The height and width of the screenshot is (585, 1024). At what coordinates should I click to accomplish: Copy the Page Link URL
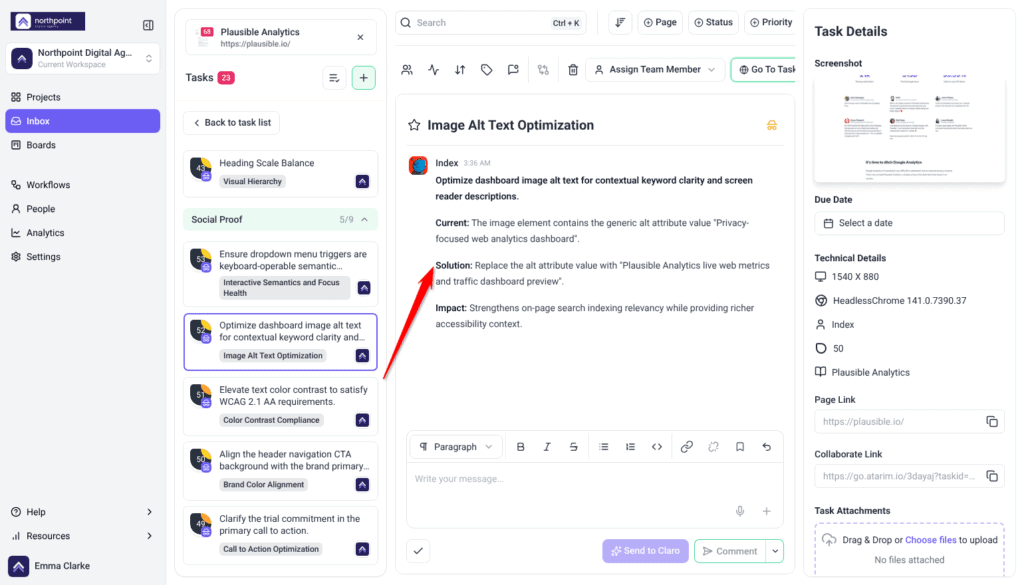(x=992, y=422)
